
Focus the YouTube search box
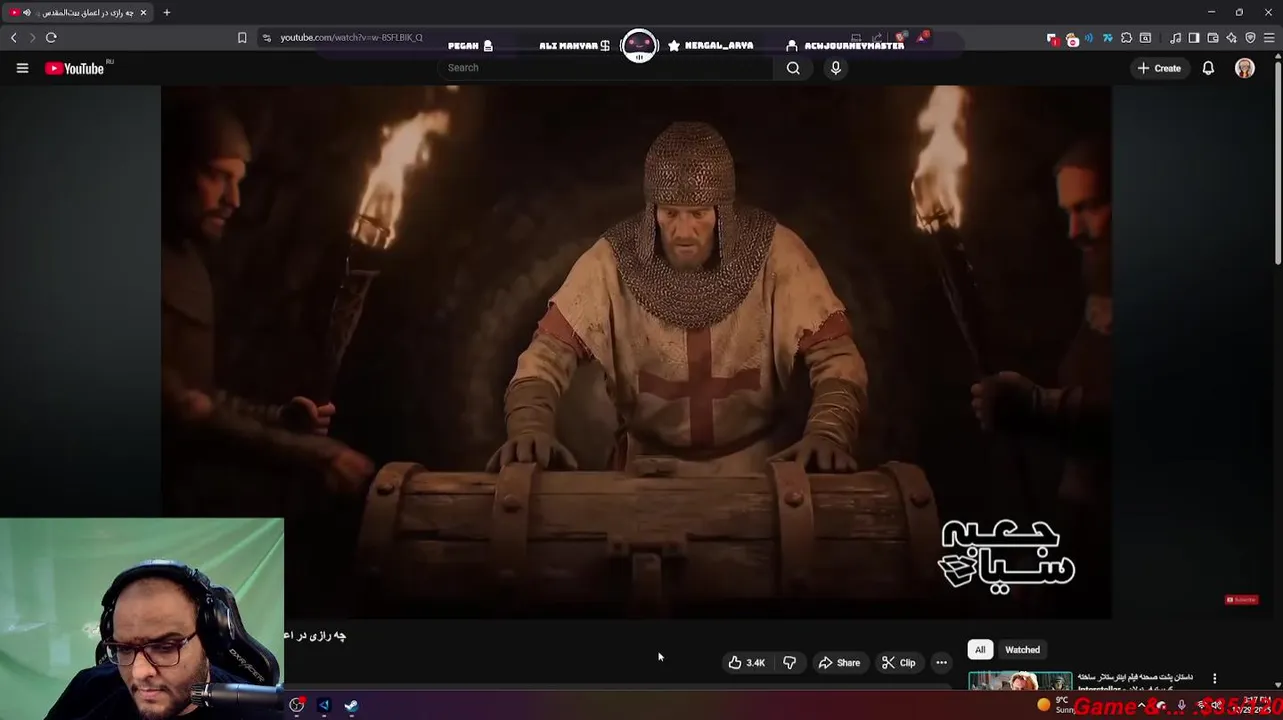(605, 68)
